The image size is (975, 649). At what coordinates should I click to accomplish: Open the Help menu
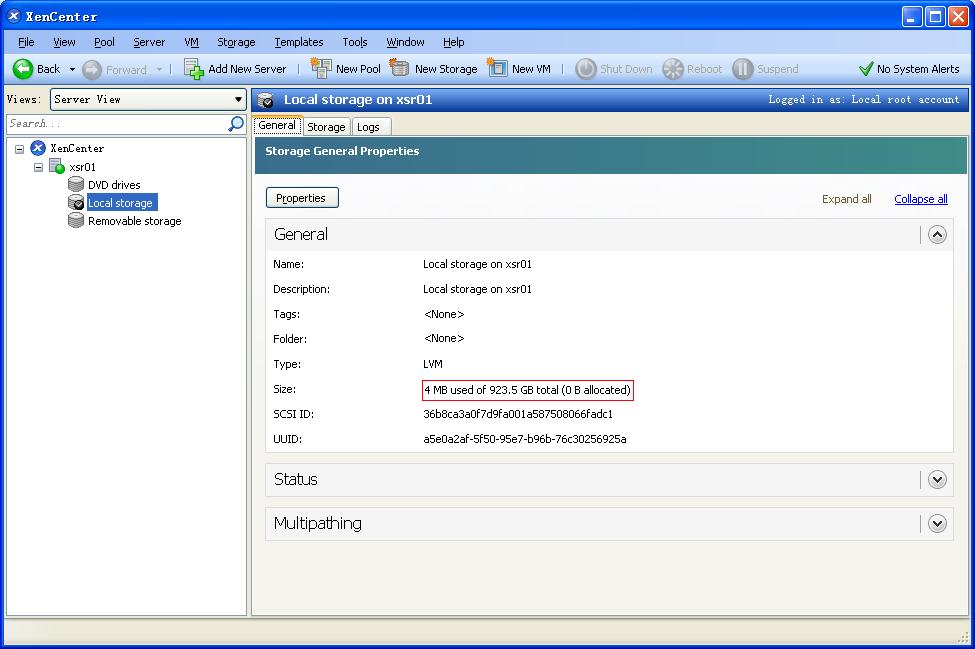[x=454, y=42]
